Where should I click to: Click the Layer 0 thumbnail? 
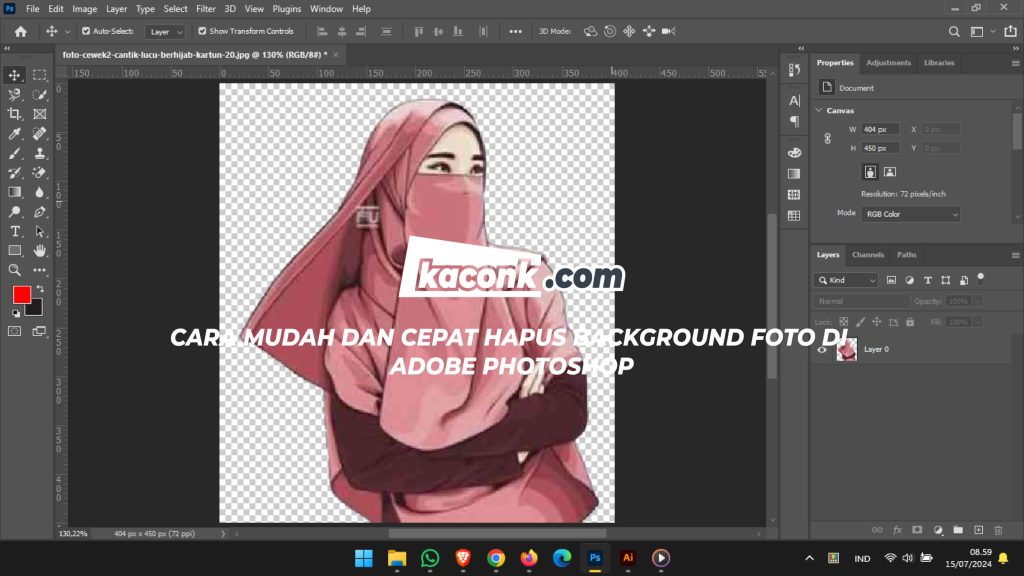pyautogui.click(x=846, y=350)
